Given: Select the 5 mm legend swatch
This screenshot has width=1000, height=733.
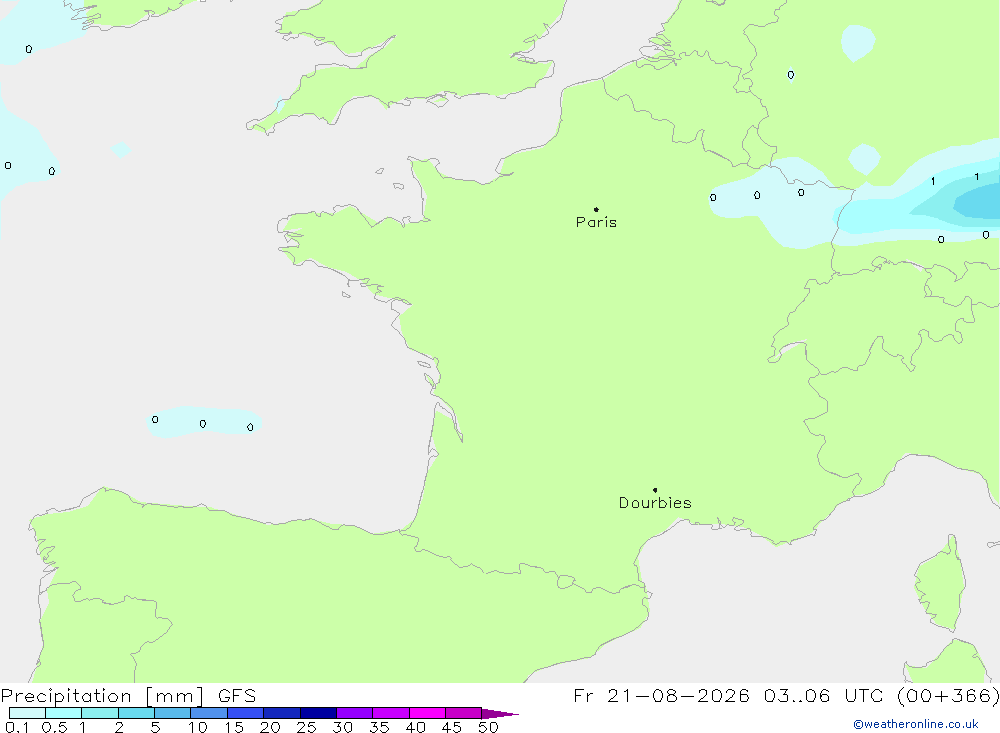Looking at the screenshot, I should coord(173,713).
